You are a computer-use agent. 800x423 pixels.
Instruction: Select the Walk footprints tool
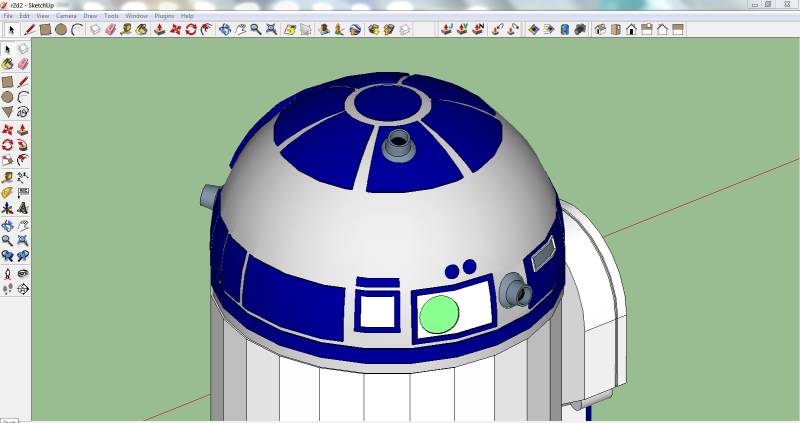click(7, 289)
